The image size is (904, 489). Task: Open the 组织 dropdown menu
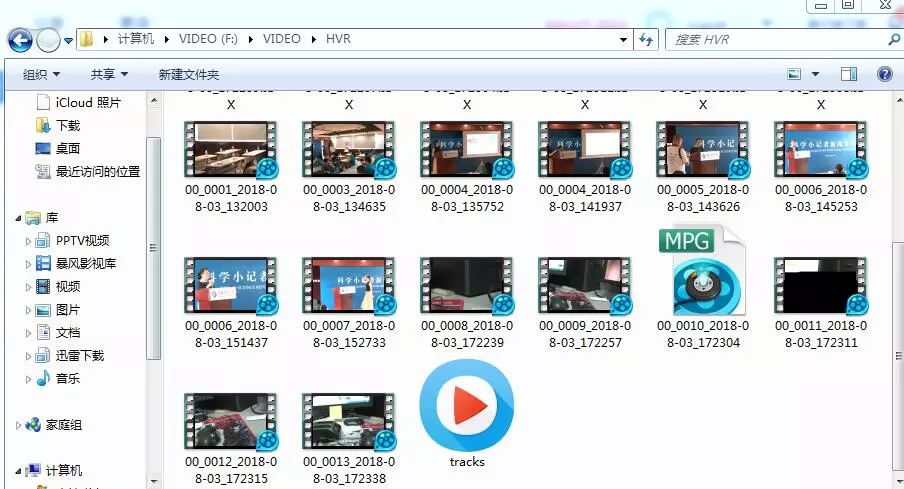click(41, 74)
